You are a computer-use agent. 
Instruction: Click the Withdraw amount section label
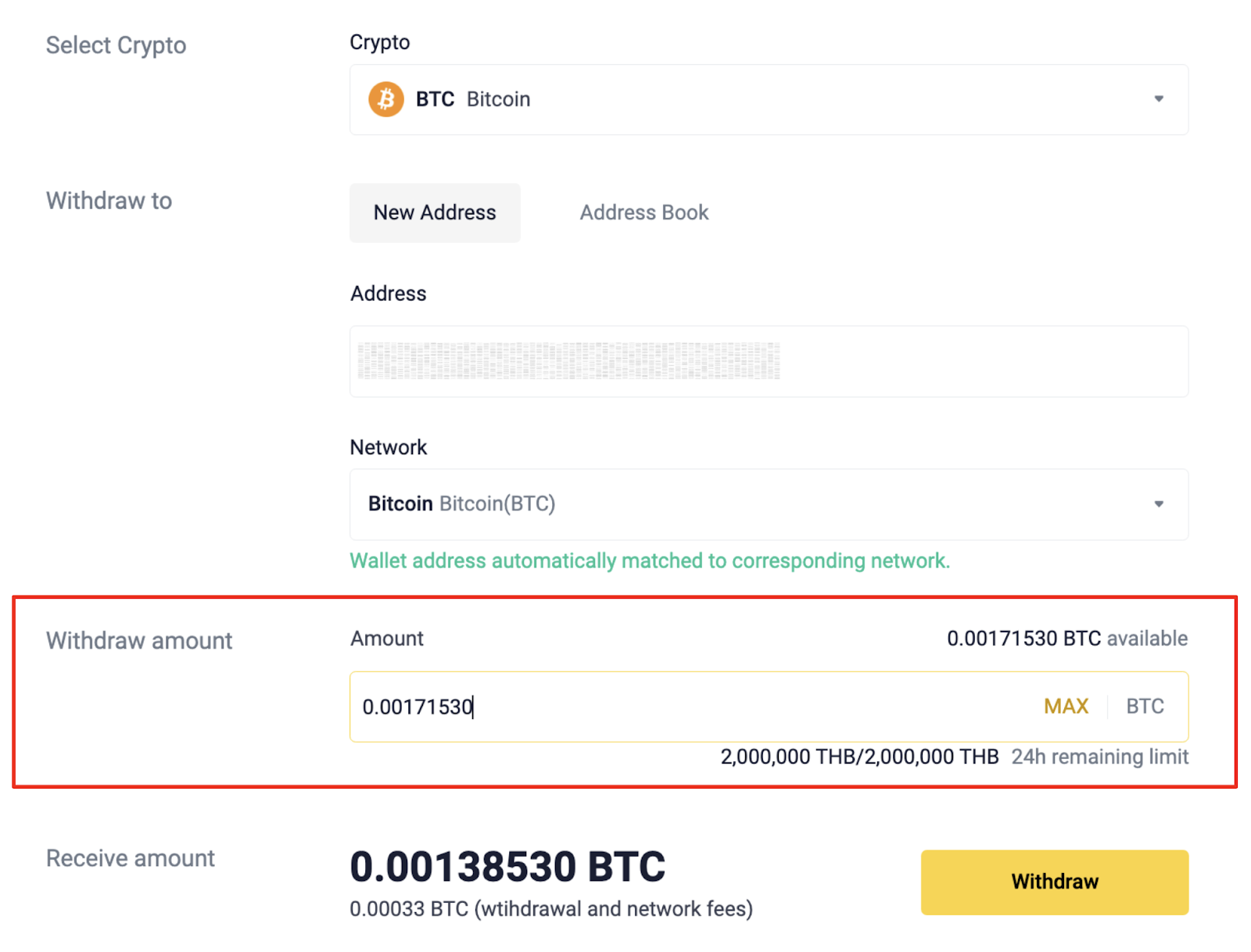pyautogui.click(x=139, y=641)
